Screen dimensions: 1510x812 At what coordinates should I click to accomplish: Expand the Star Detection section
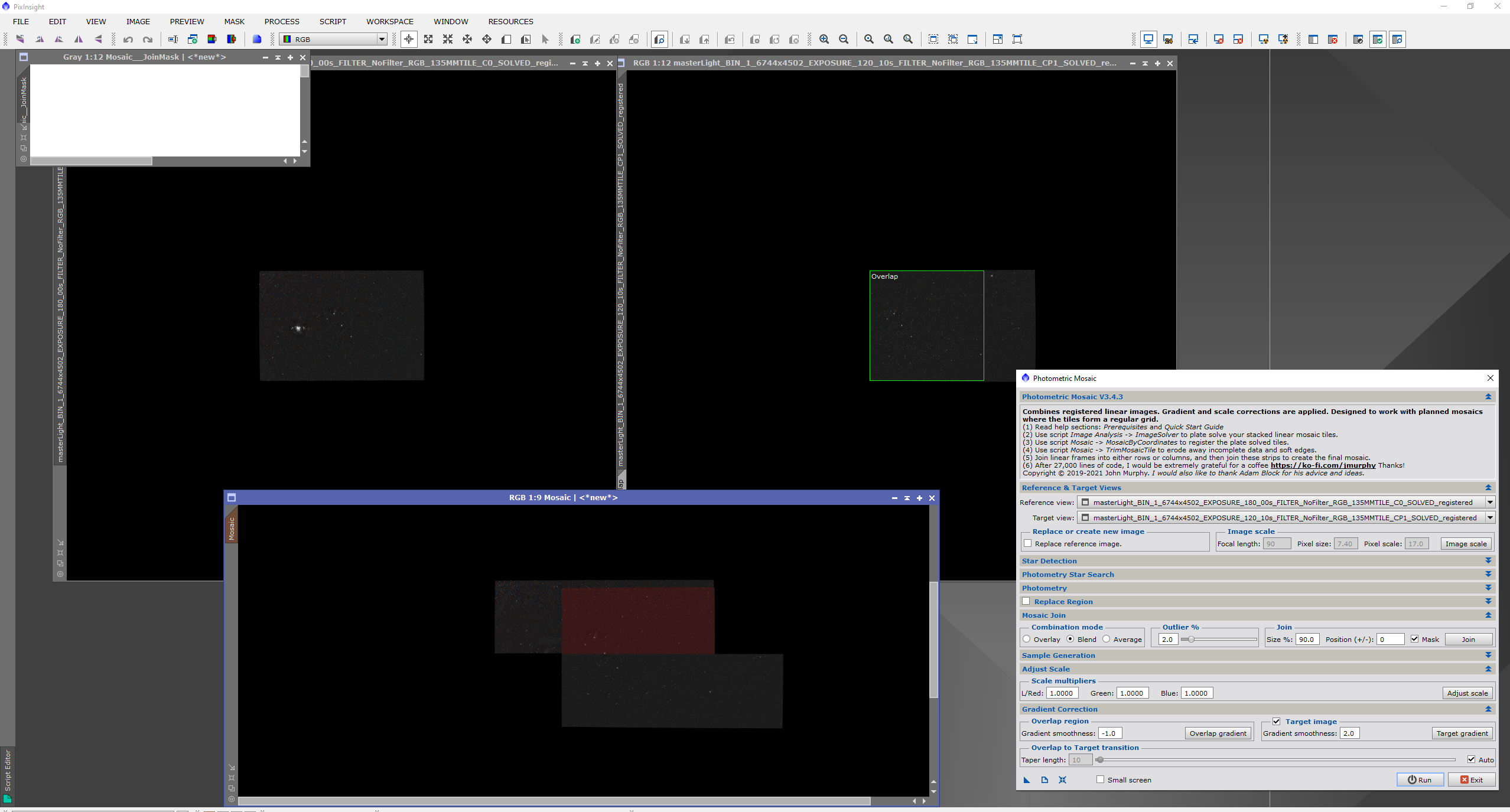point(1488,561)
